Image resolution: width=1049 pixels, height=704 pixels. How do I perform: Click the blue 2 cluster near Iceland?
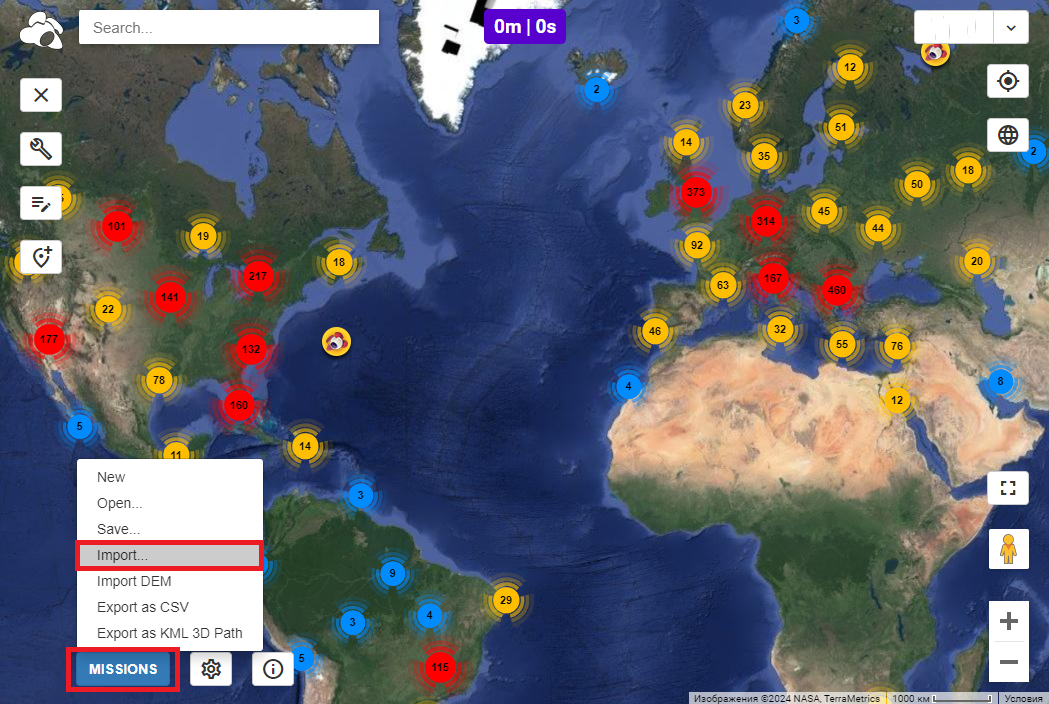(596, 89)
